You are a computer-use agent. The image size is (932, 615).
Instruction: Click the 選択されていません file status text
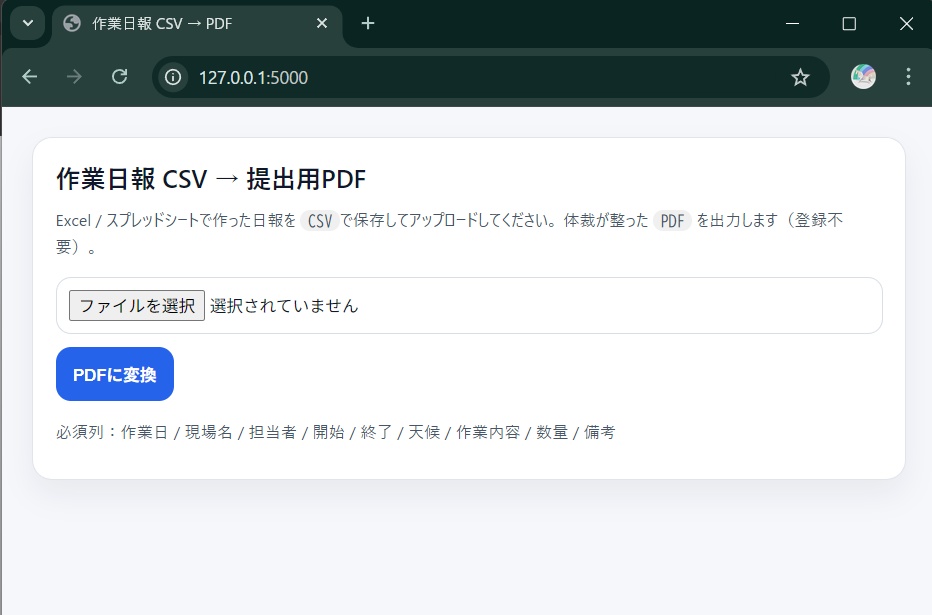283,305
